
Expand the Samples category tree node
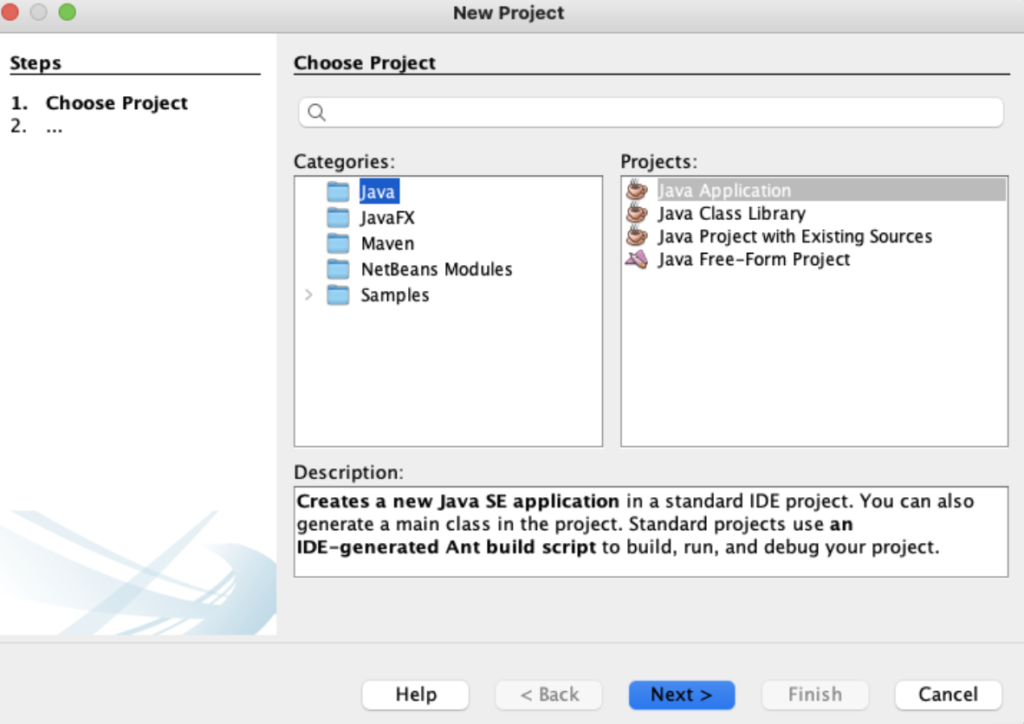[x=308, y=295]
